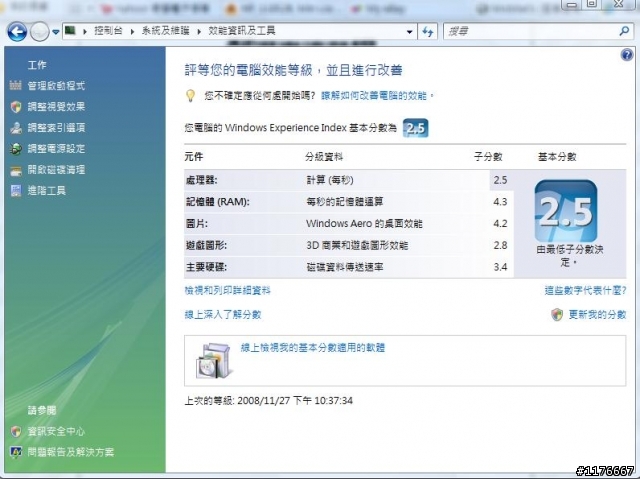Image resolution: width=640 pixels, height=479 pixels.
Task: Click the processor subscore 2.5 cell
Action: pyautogui.click(x=500, y=180)
